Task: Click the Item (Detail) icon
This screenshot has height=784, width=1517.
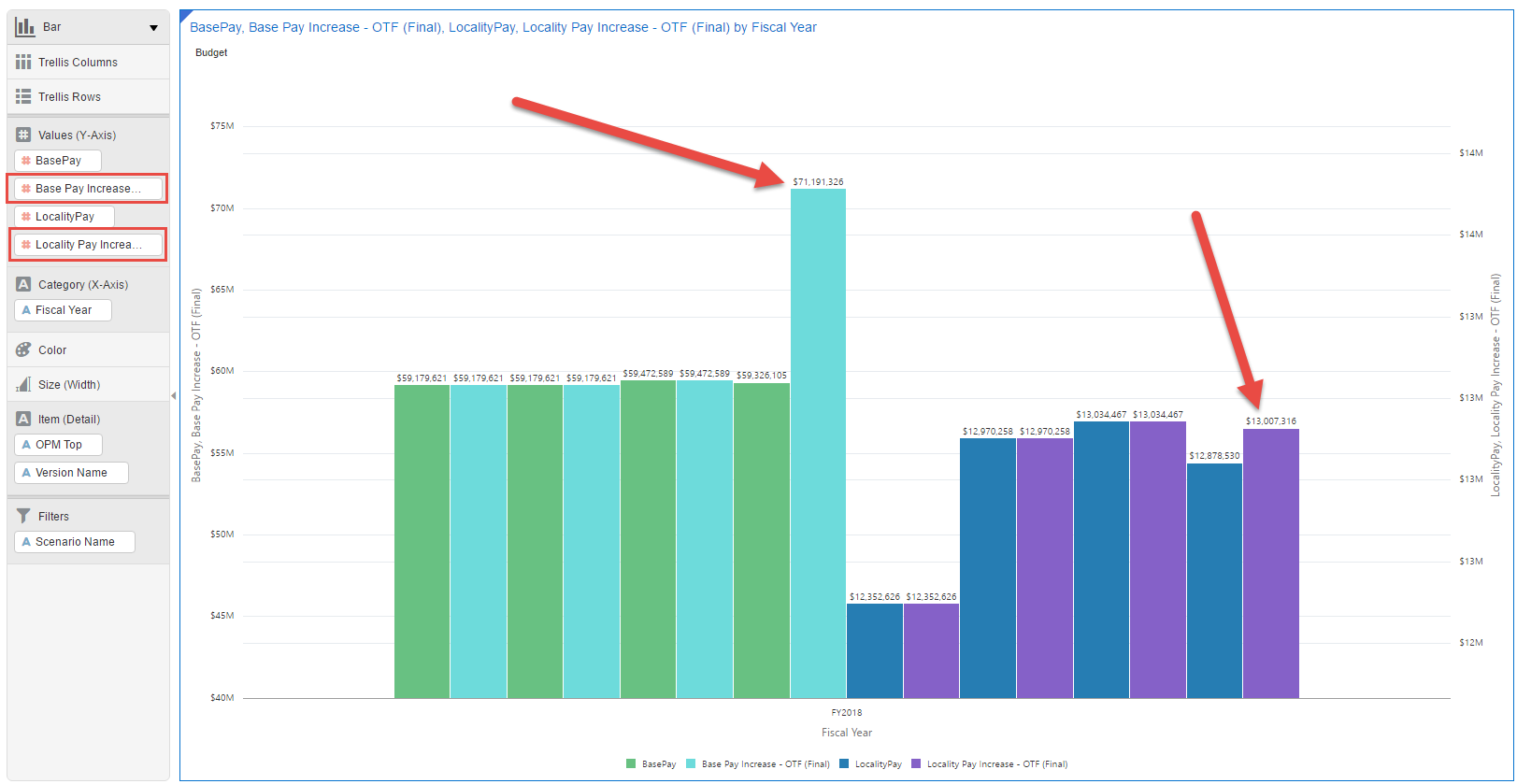Action: click(x=23, y=420)
